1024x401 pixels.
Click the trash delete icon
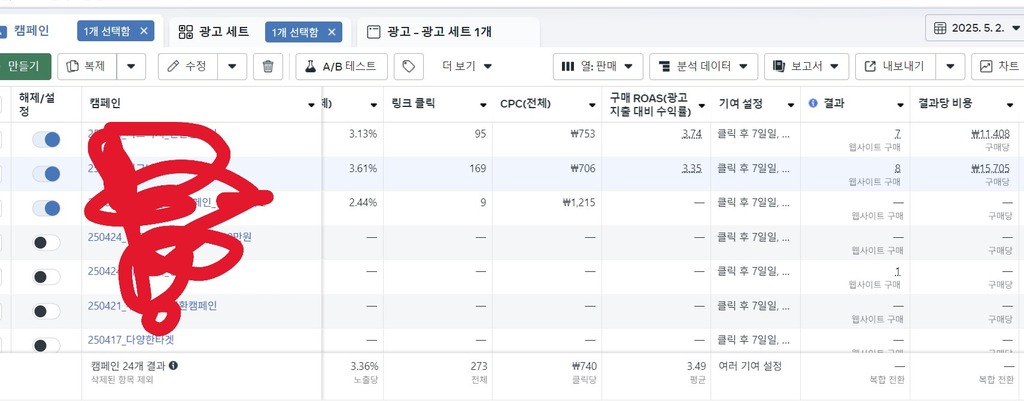click(267, 67)
